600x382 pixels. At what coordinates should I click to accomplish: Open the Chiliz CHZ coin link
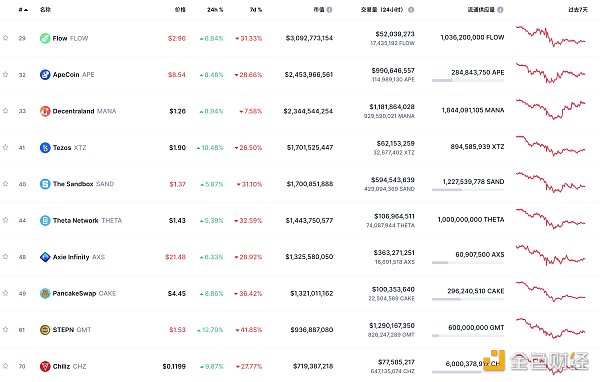[69, 366]
